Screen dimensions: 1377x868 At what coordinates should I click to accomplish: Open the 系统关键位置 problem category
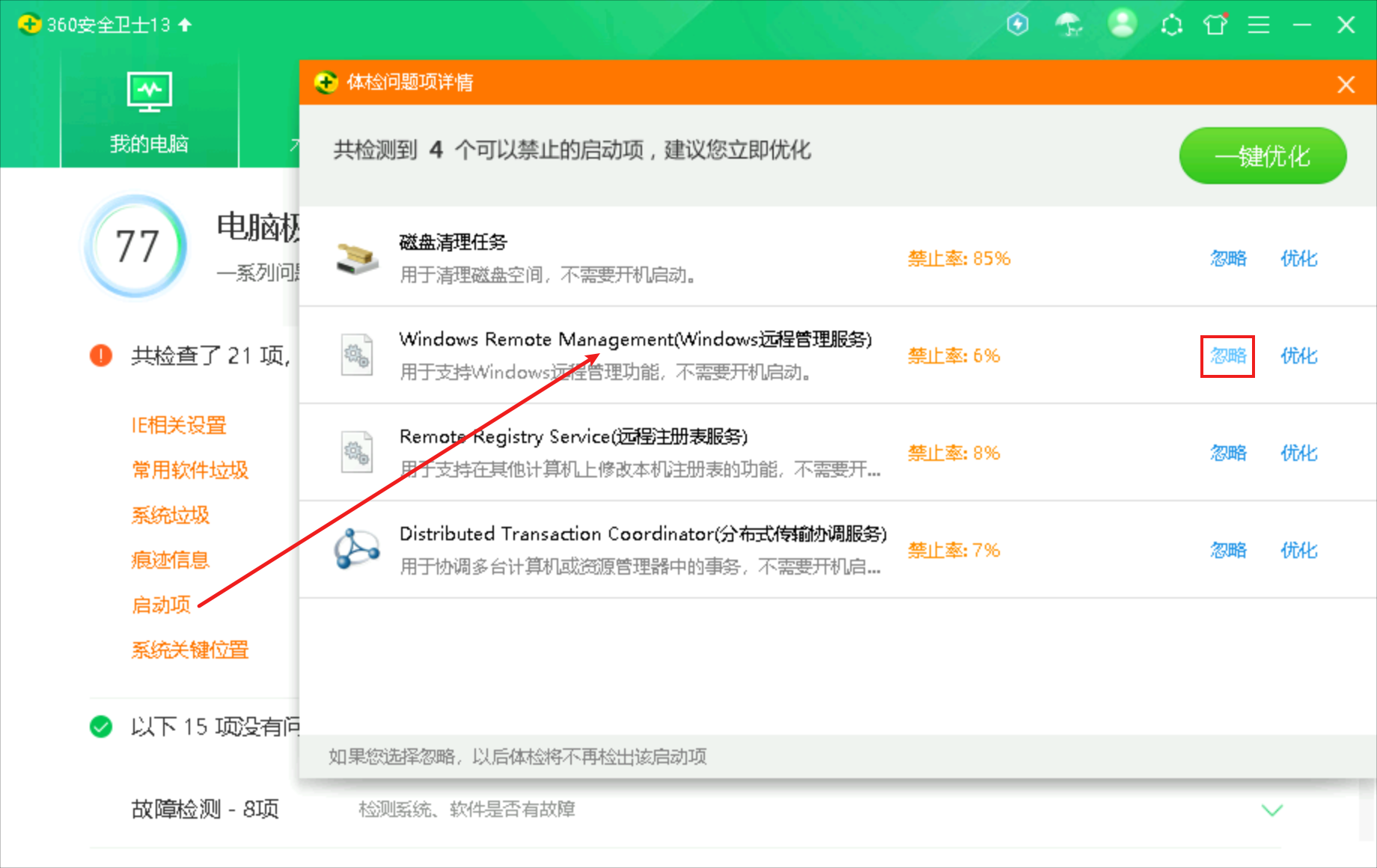pos(190,650)
